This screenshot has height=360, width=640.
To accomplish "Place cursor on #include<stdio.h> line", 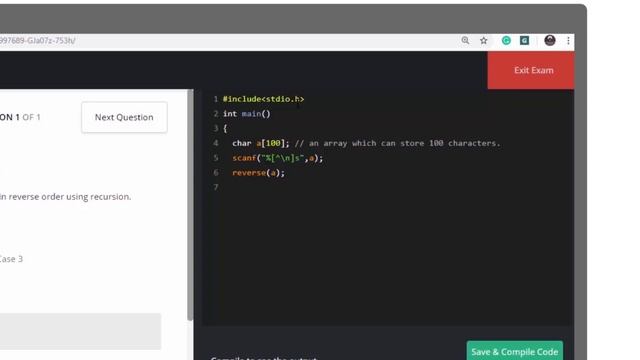I will tap(263, 99).
